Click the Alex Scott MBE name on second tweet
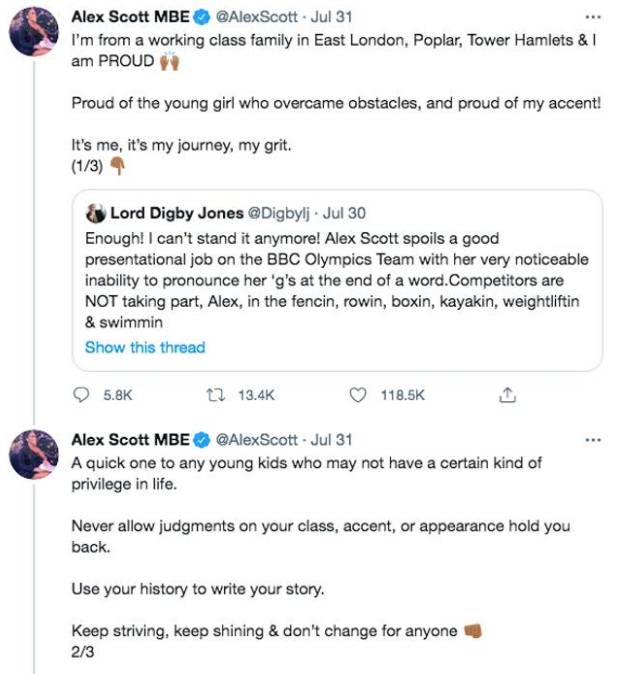This screenshot has height=676, width=638. pyautogui.click(x=130, y=440)
